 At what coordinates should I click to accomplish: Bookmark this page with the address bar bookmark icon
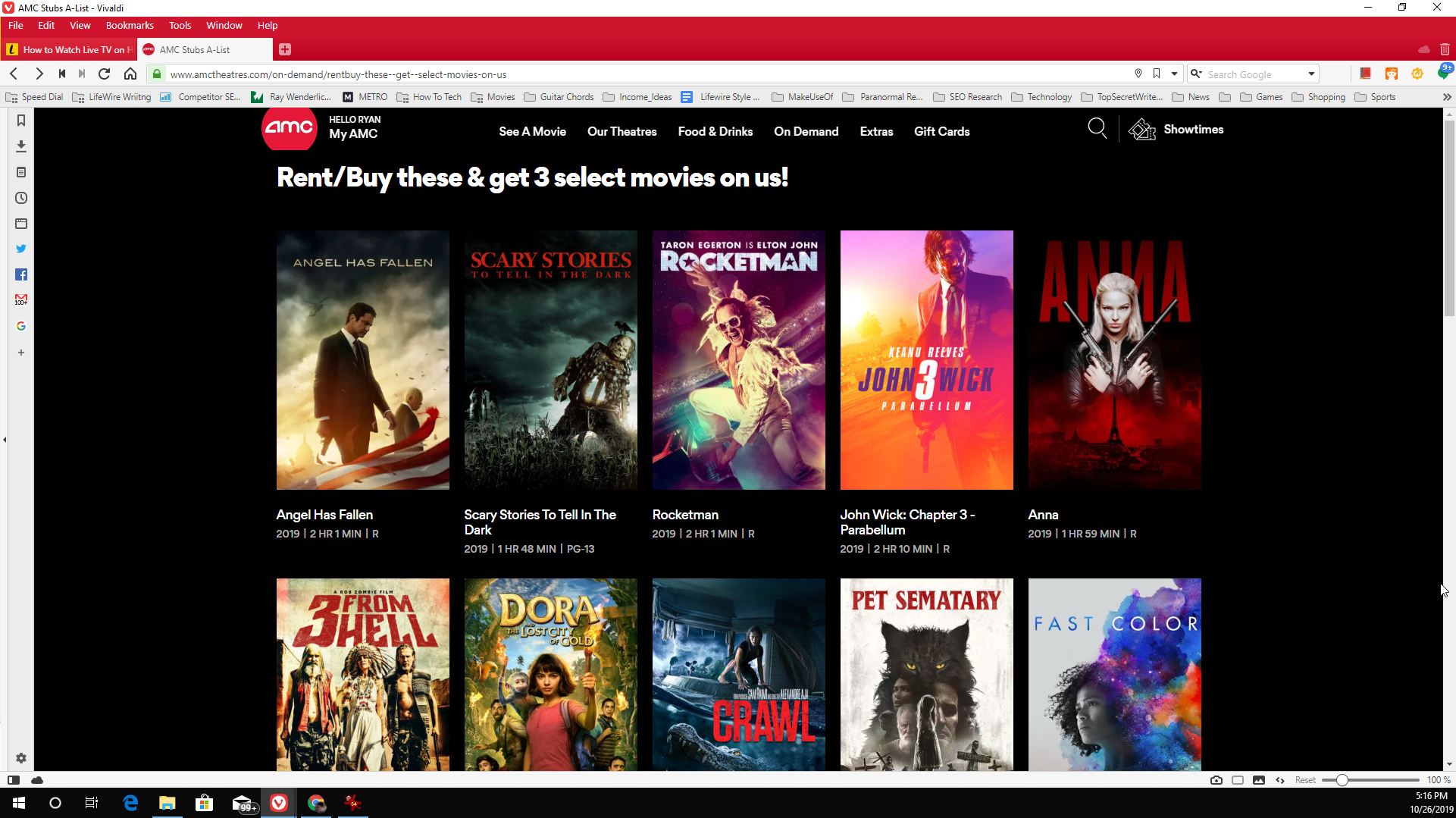coord(1157,74)
